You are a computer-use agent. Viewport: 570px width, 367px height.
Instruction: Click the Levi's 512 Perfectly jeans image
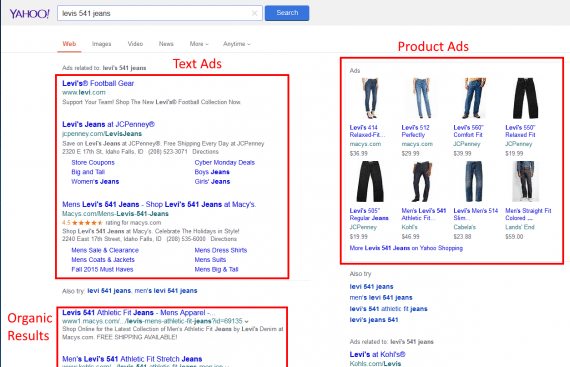422,98
